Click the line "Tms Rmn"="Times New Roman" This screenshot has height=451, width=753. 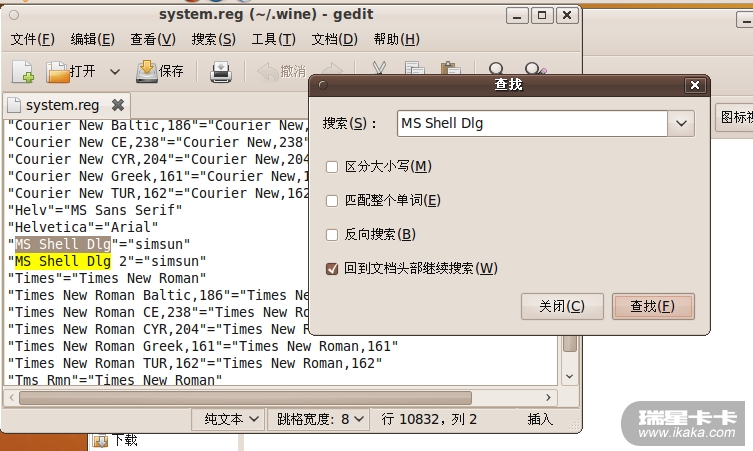[115, 380]
